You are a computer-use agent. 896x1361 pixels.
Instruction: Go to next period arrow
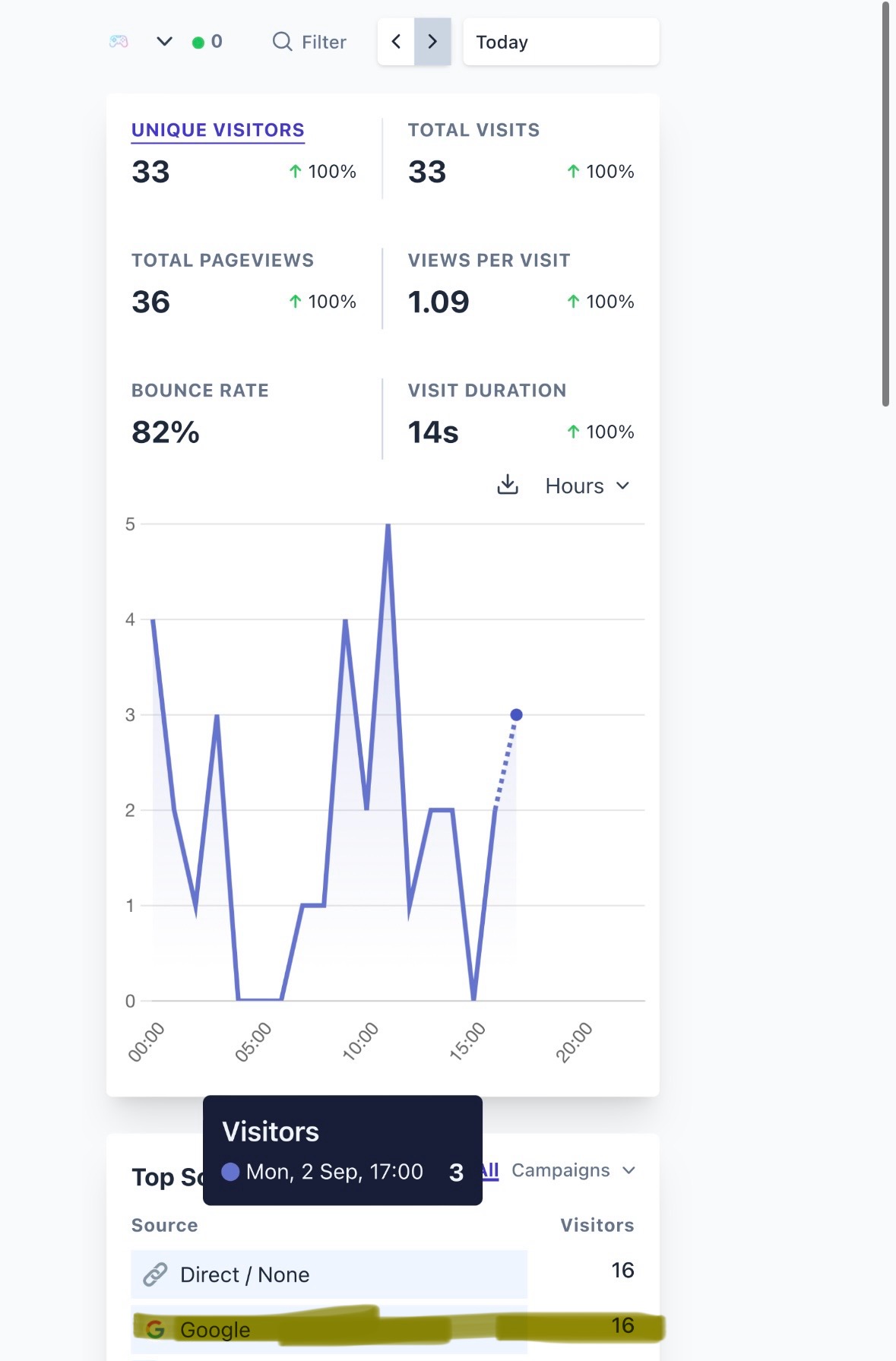pyautogui.click(x=432, y=42)
